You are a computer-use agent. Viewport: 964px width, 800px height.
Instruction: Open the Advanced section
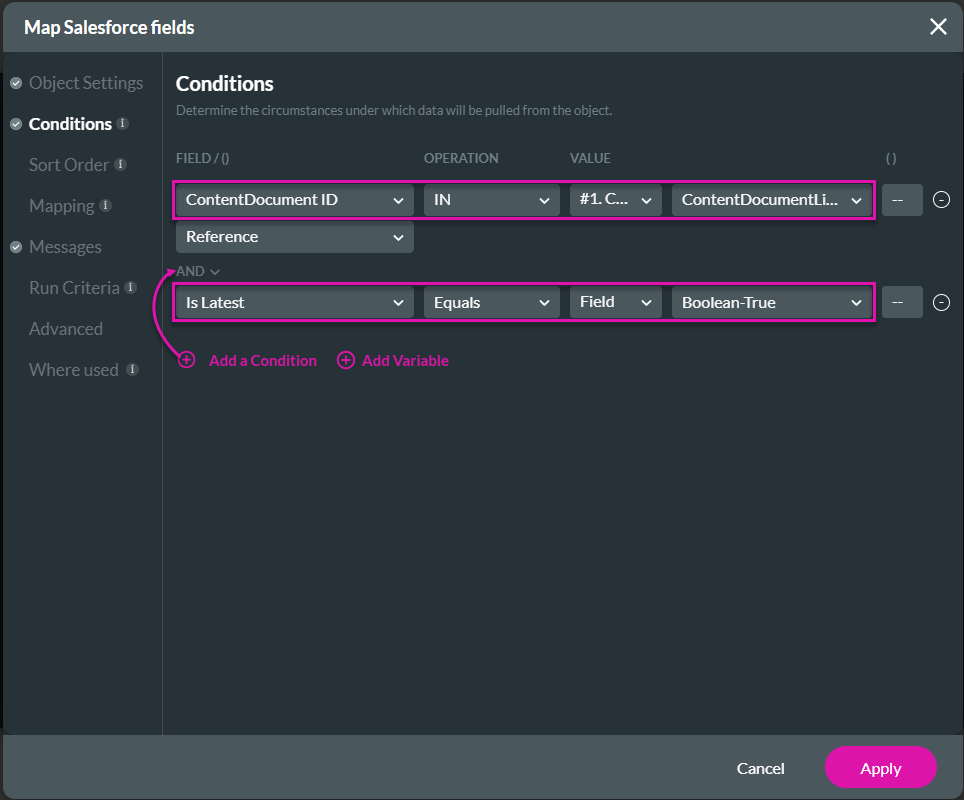click(x=66, y=329)
